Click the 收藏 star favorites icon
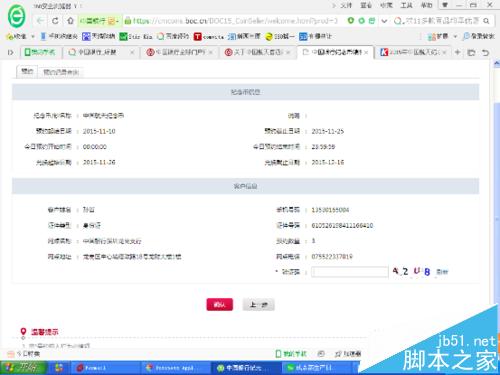The image size is (500, 375). 10,36
